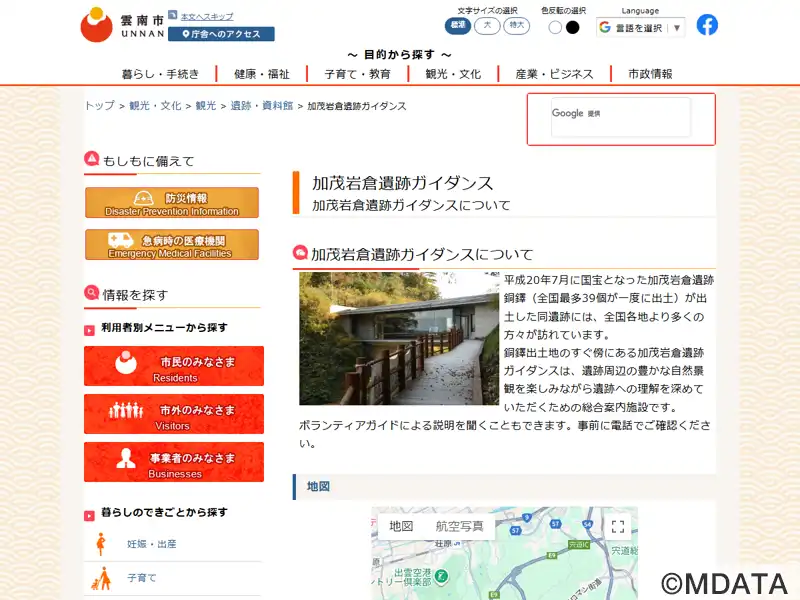Screen dimensions: 800x600
Task: Choose black color inversion swatch
Action: pyautogui.click(x=573, y=27)
